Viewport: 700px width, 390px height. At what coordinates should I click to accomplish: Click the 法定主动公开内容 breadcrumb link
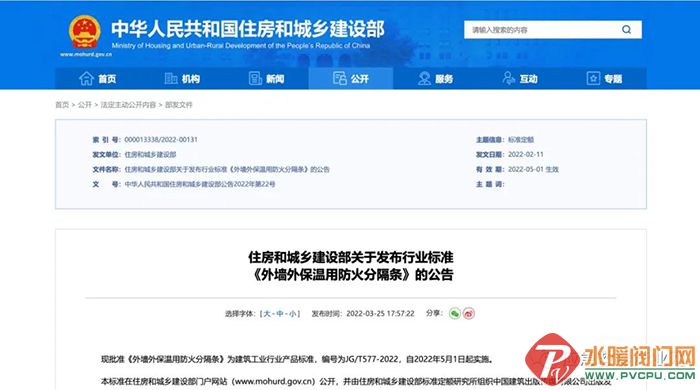(x=128, y=104)
